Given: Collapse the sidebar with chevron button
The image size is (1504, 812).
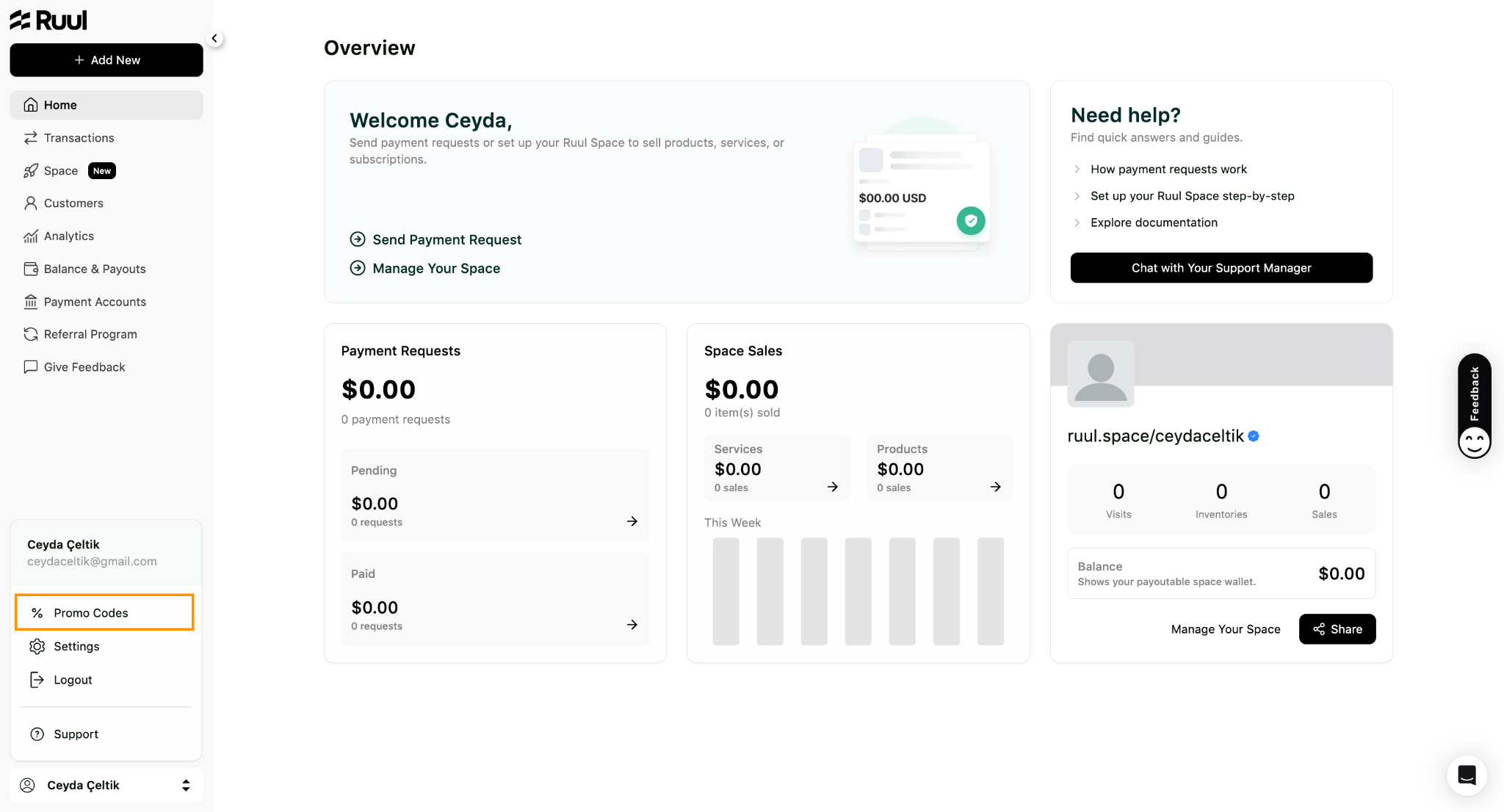Looking at the screenshot, I should pos(214,39).
